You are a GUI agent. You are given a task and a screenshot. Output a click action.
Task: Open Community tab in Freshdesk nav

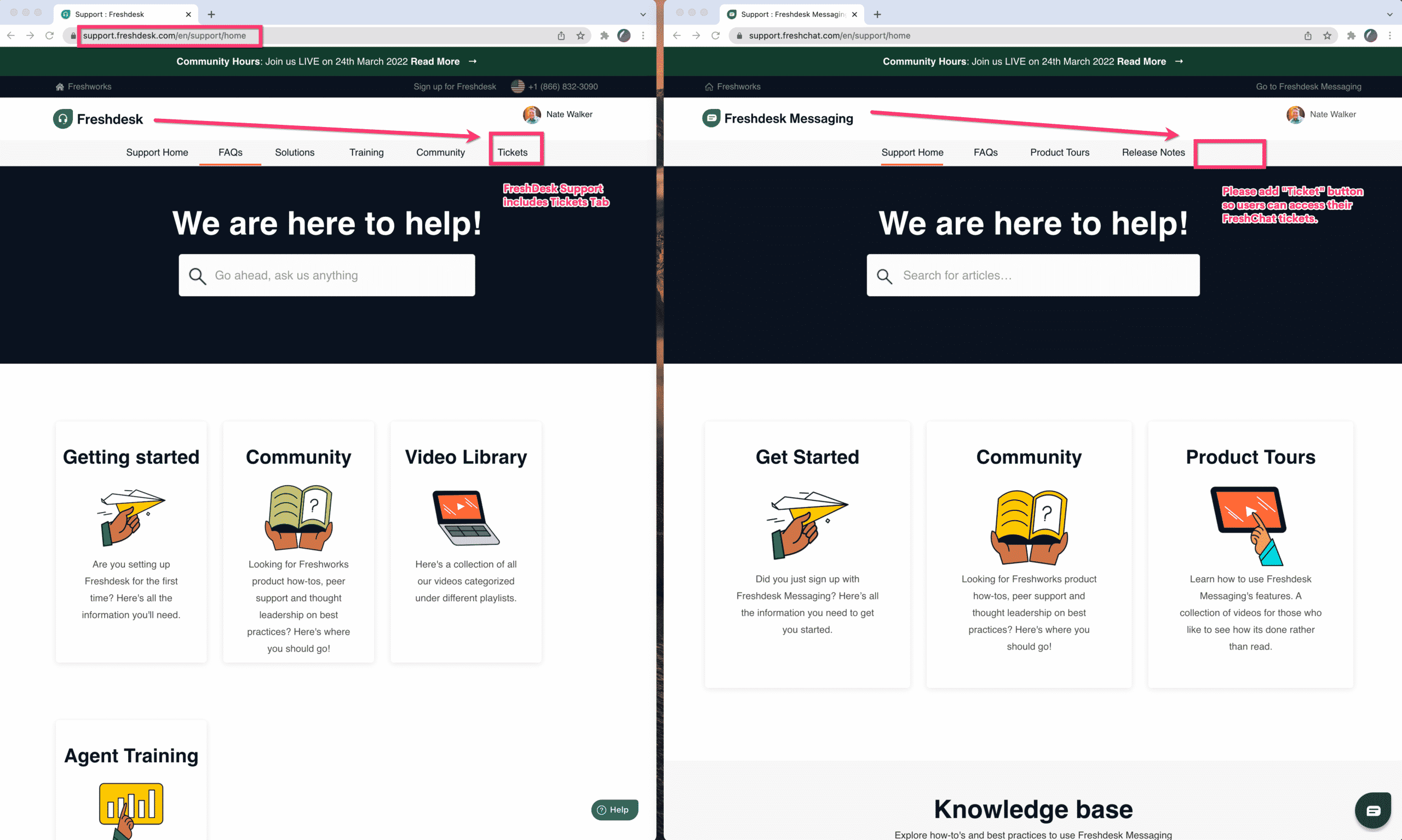pos(440,152)
